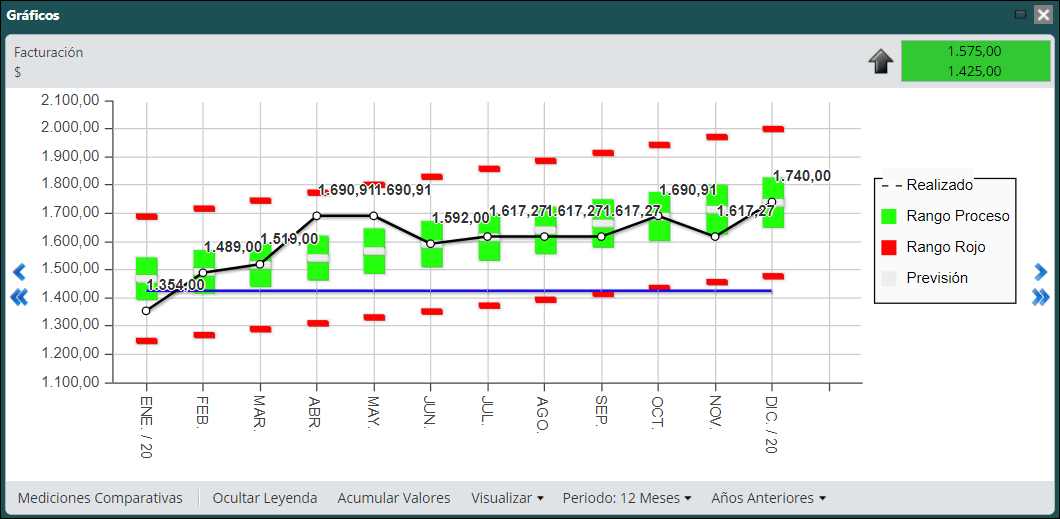
Task: Open the Años Anteriores dropdown
Action: pos(769,498)
